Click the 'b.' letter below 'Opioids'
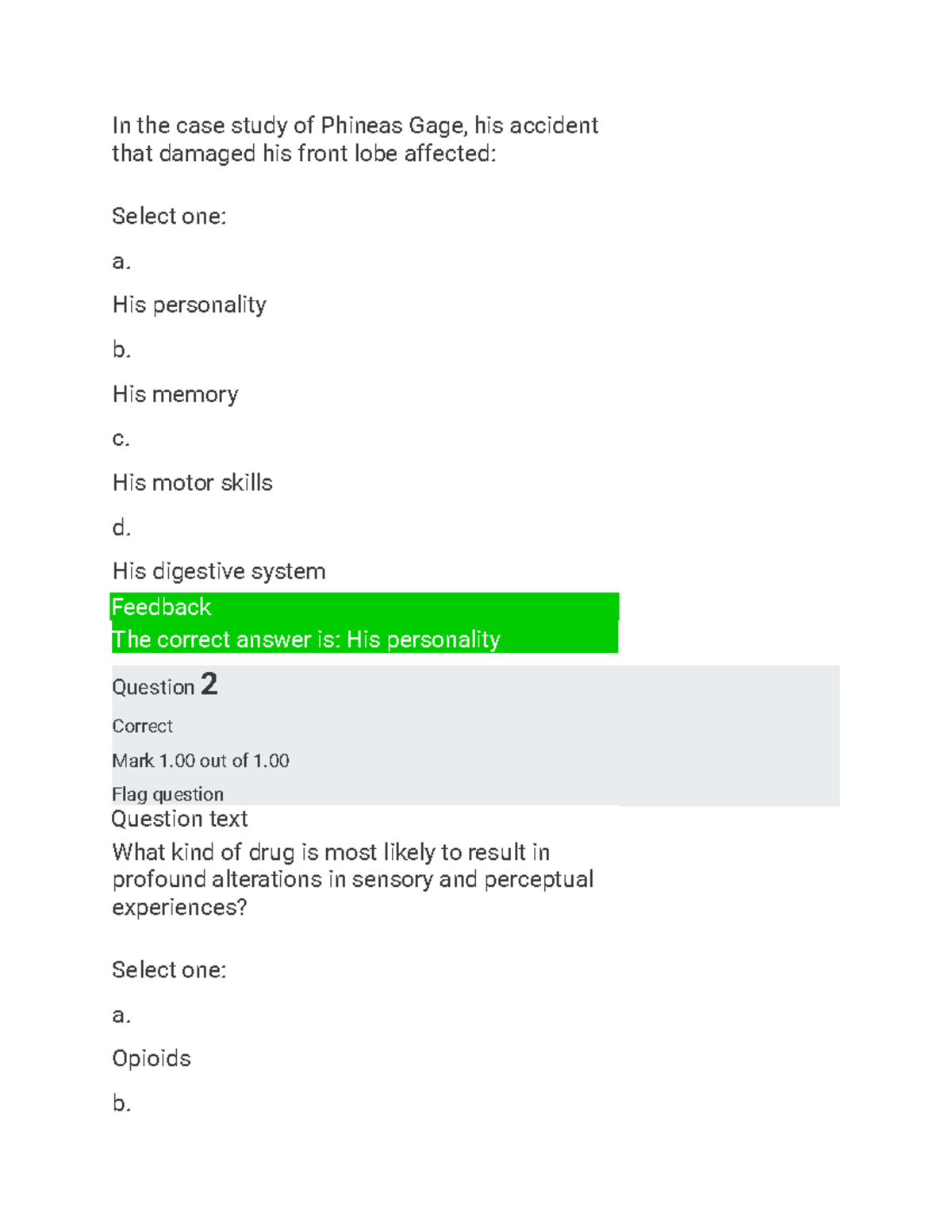Viewport: 952px width, 1232px height. click(x=121, y=1103)
